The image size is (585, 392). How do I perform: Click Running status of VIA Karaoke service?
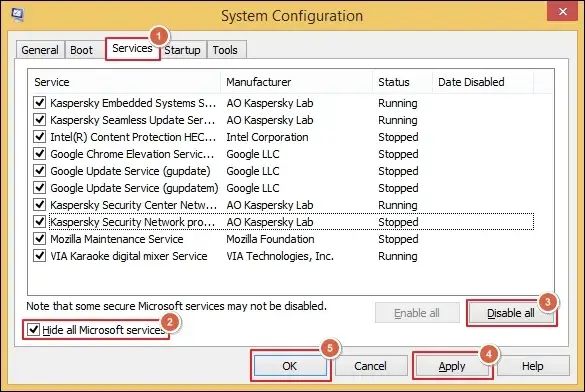pos(398,256)
